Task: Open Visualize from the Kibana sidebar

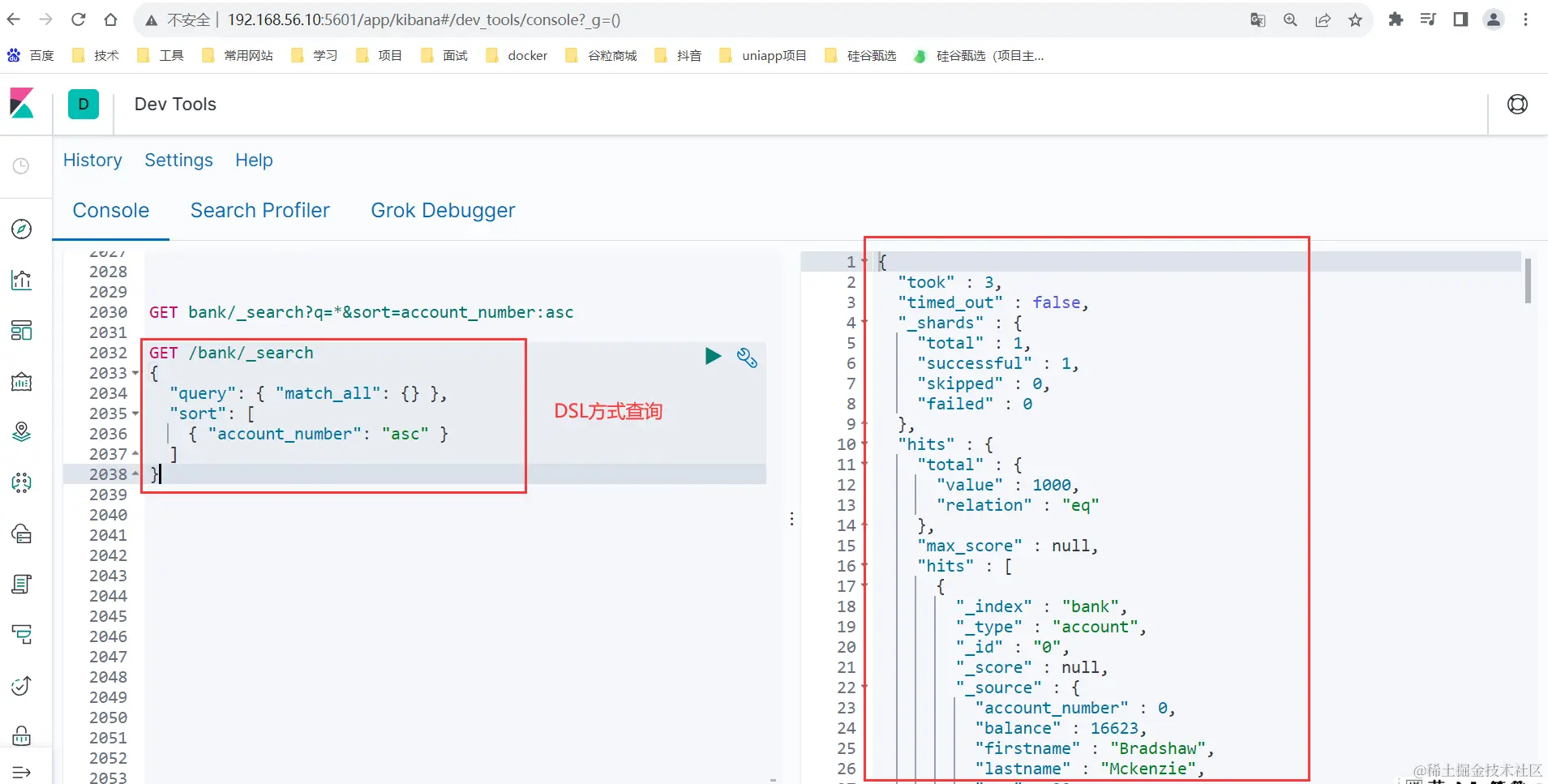Action: (x=22, y=280)
